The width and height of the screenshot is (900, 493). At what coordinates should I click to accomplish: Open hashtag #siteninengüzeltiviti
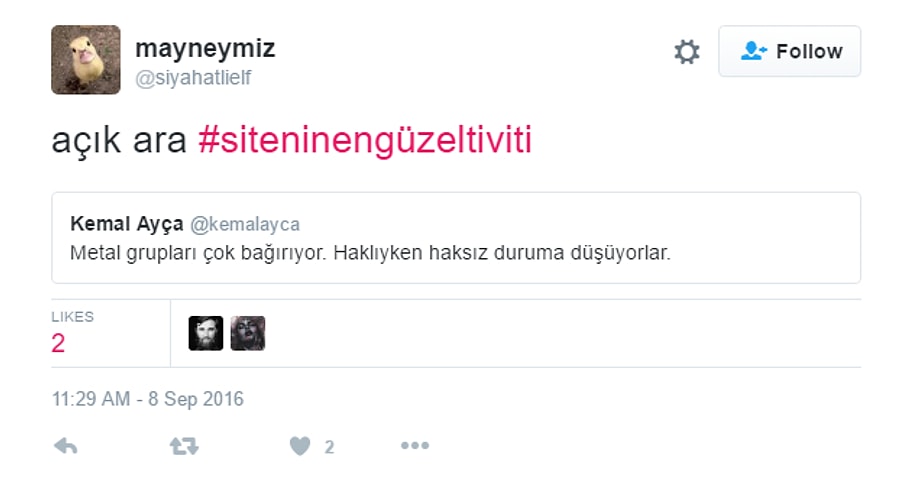[x=365, y=139]
